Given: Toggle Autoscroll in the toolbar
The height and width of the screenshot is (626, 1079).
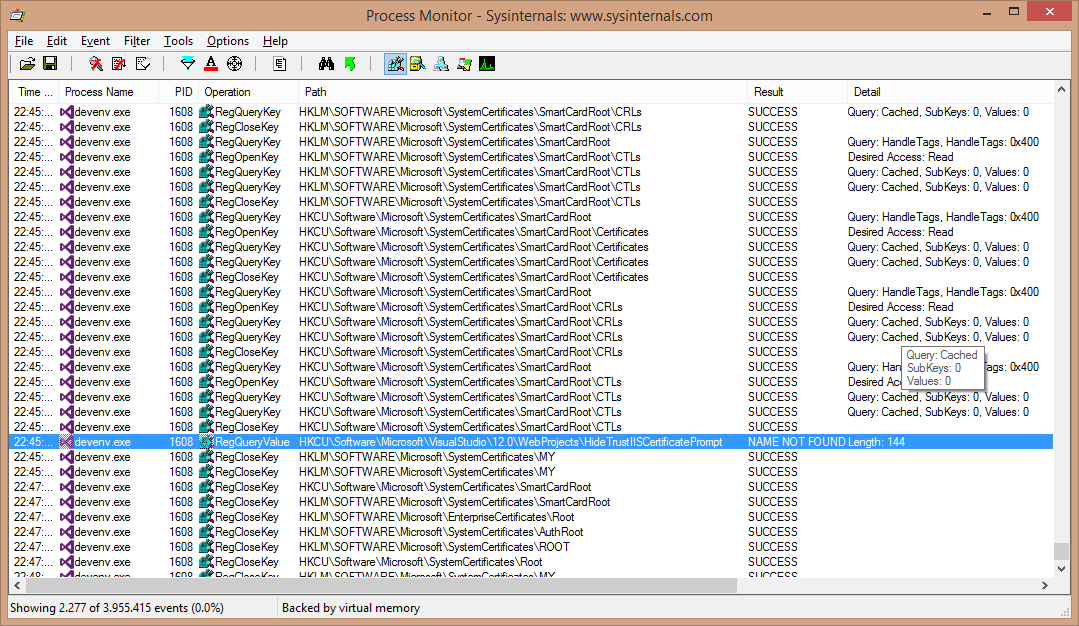Looking at the screenshot, I should [119, 64].
